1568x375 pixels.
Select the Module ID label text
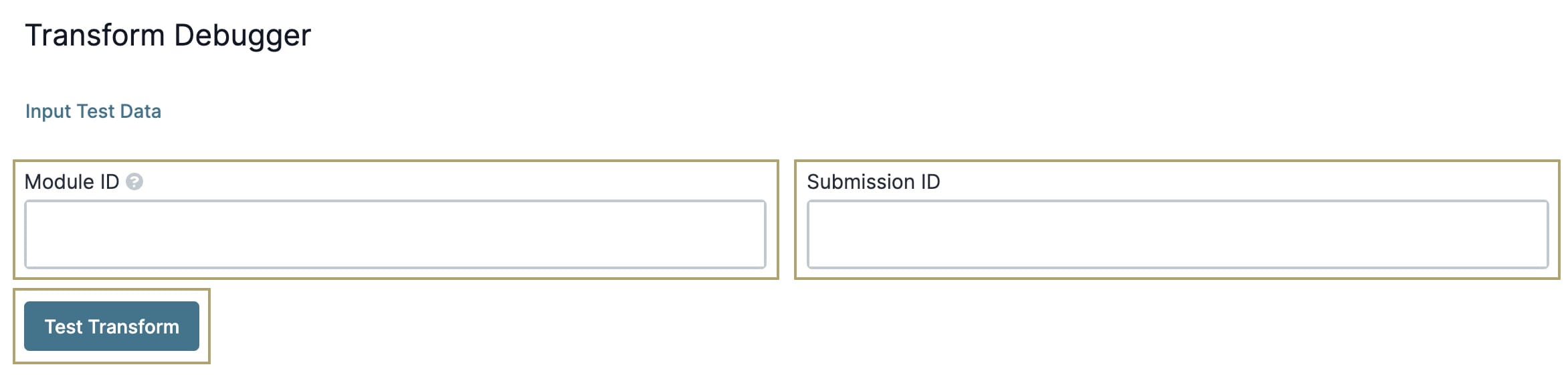click(72, 181)
